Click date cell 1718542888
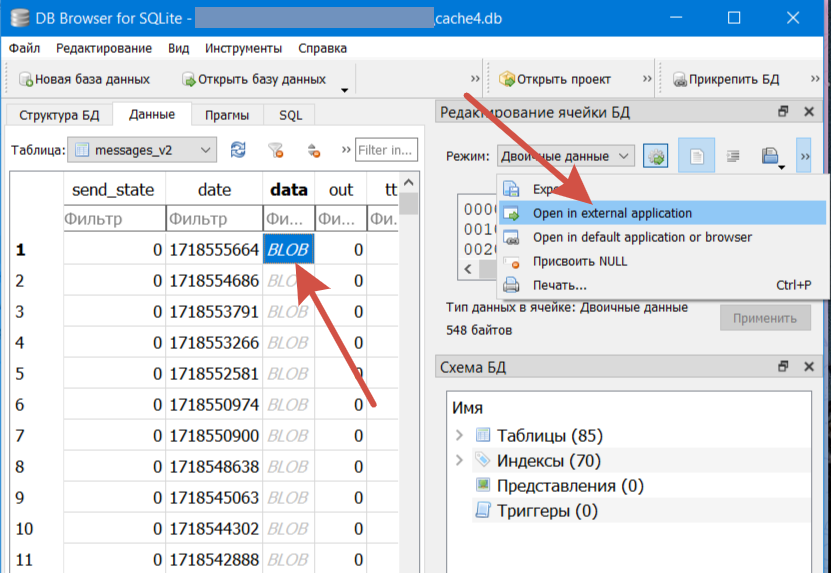This screenshot has height=573, width=831. [214, 559]
